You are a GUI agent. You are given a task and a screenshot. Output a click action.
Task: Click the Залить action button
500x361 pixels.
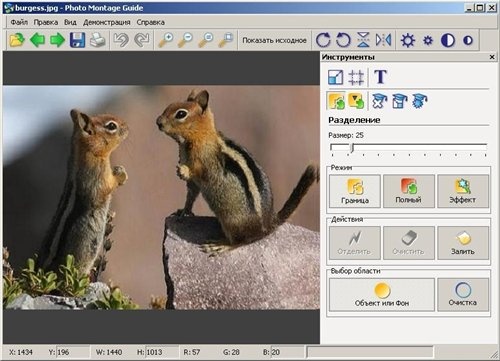(x=463, y=243)
